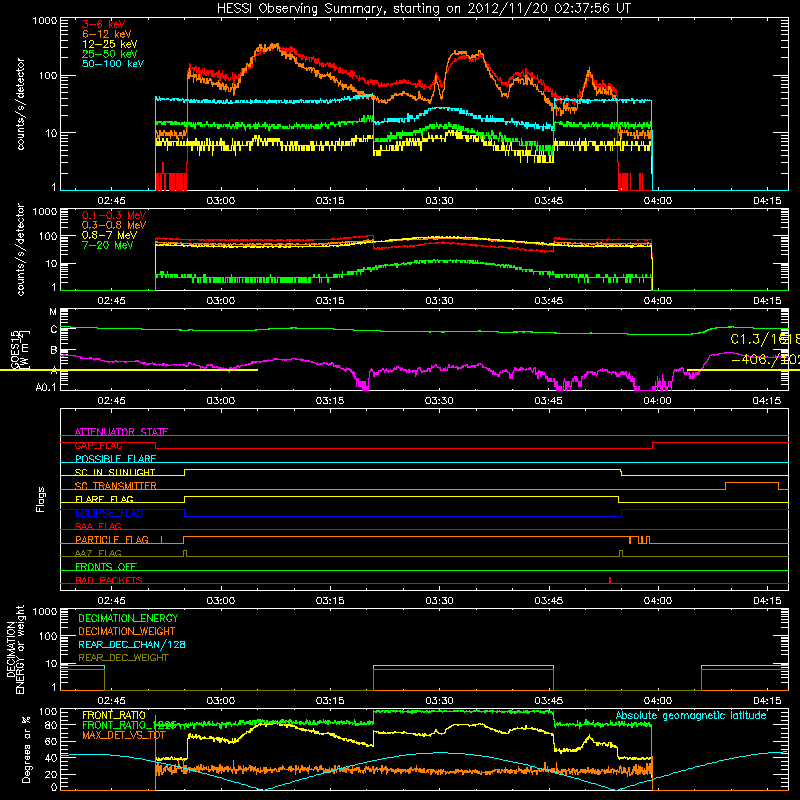Click the Absolute geomagnetic latitude label
This screenshot has height=800, width=800.
(691, 716)
